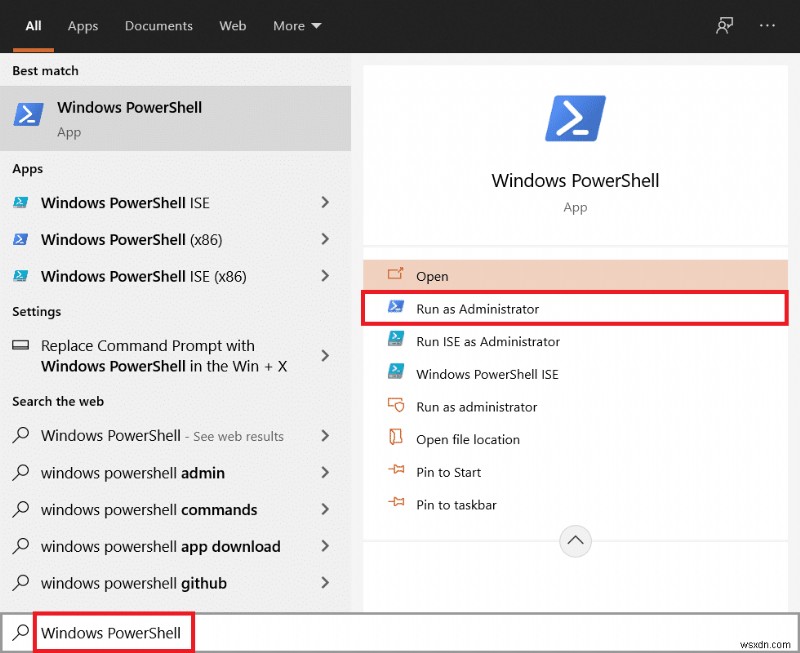Choose Open file location
The image size is (800, 653).
pyautogui.click(x=468, y=439)
